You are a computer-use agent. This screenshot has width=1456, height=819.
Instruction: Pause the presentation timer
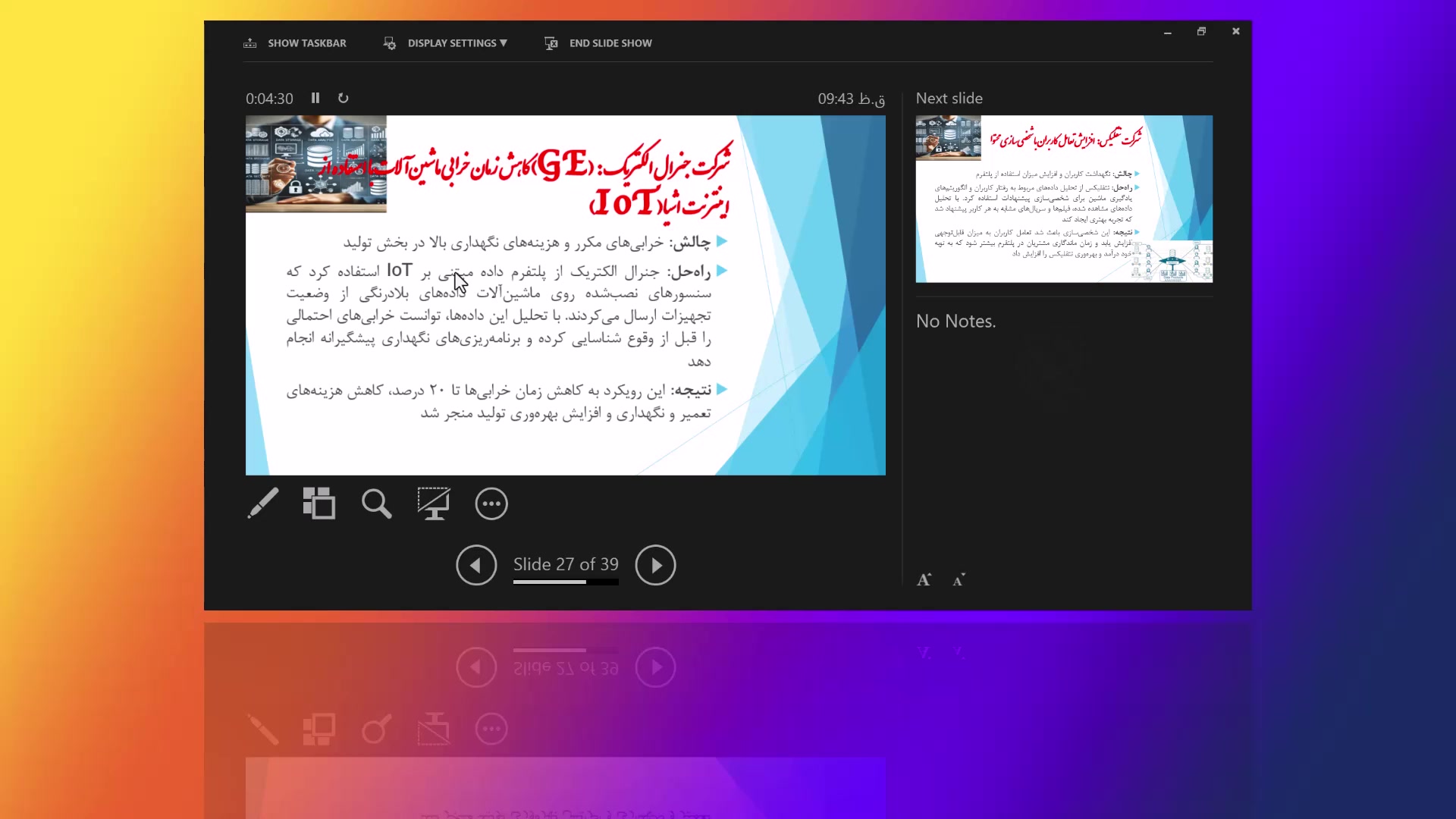pyautogui.click(x=315, y=98)
